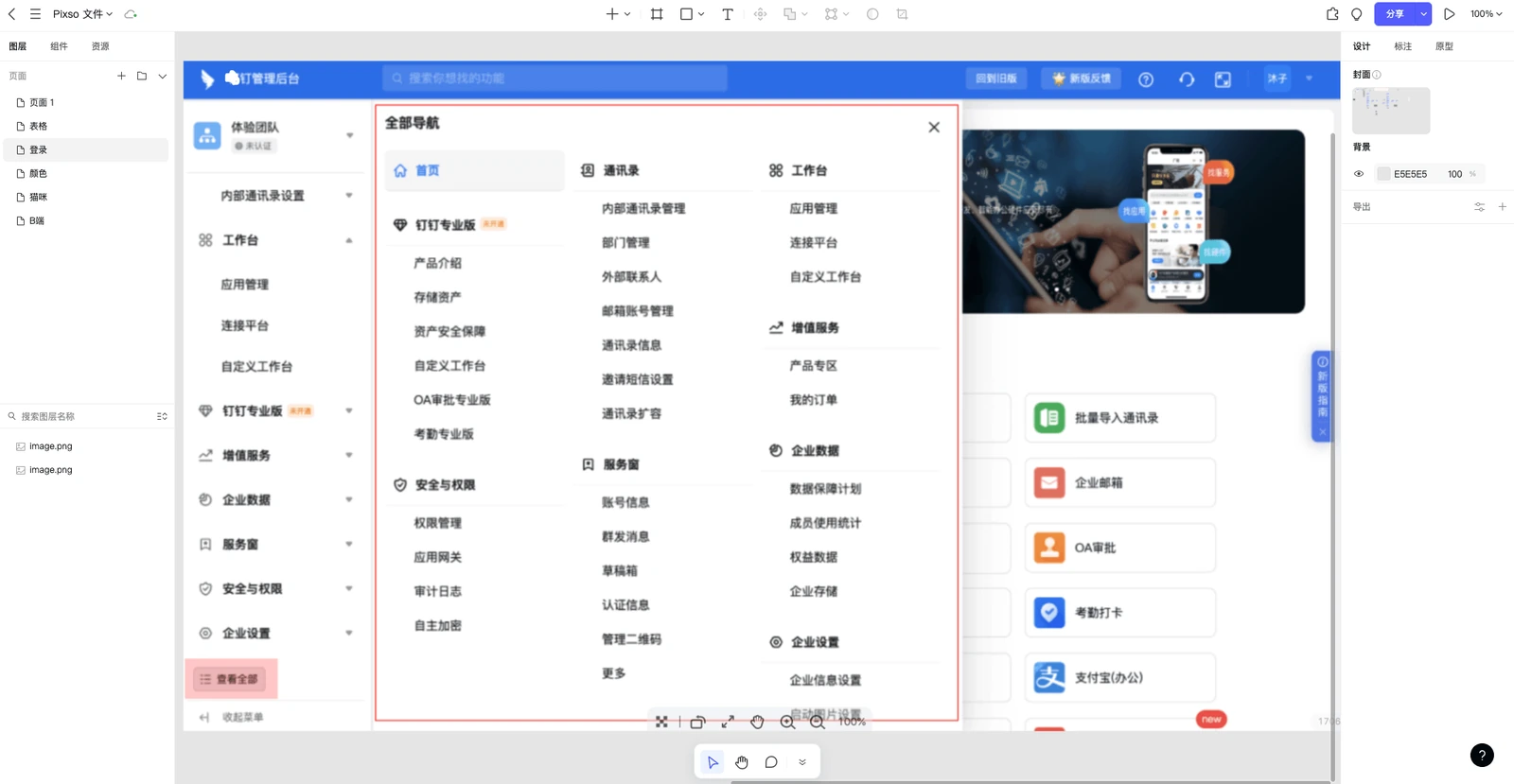1514x784 pixels.
Task: Open the shape tool dropdown arrow
Action: [x=701, y=14]
